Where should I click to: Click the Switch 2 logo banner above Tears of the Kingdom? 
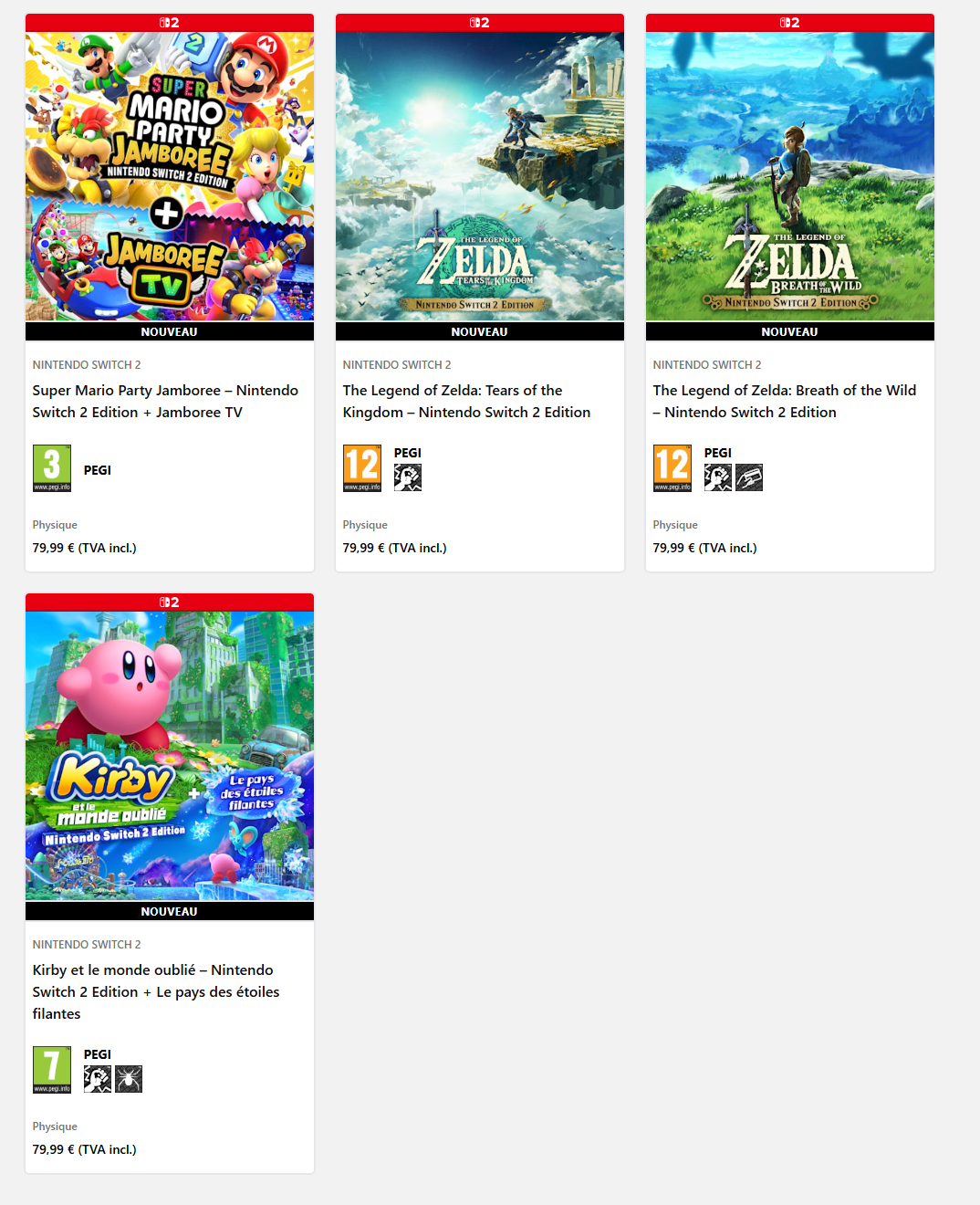pyautogui.click(x=480, y=23)
